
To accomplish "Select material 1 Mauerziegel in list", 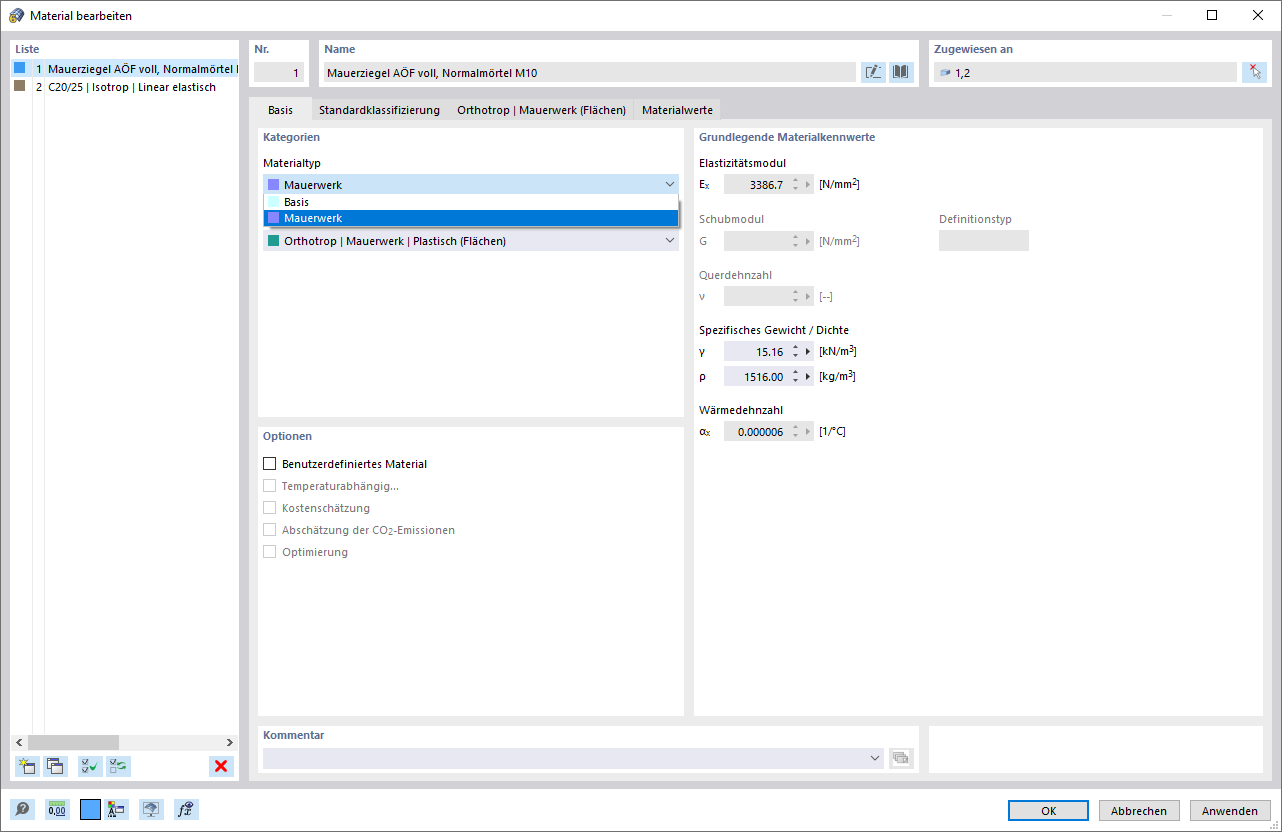I will (x=125, y=70).
